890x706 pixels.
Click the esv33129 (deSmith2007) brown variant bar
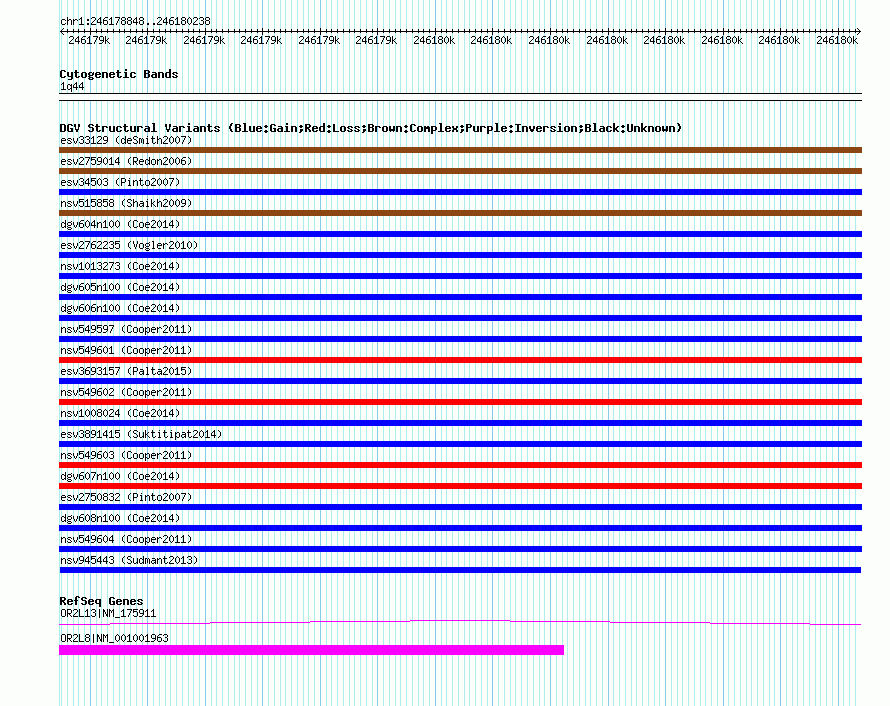point(460,150)
